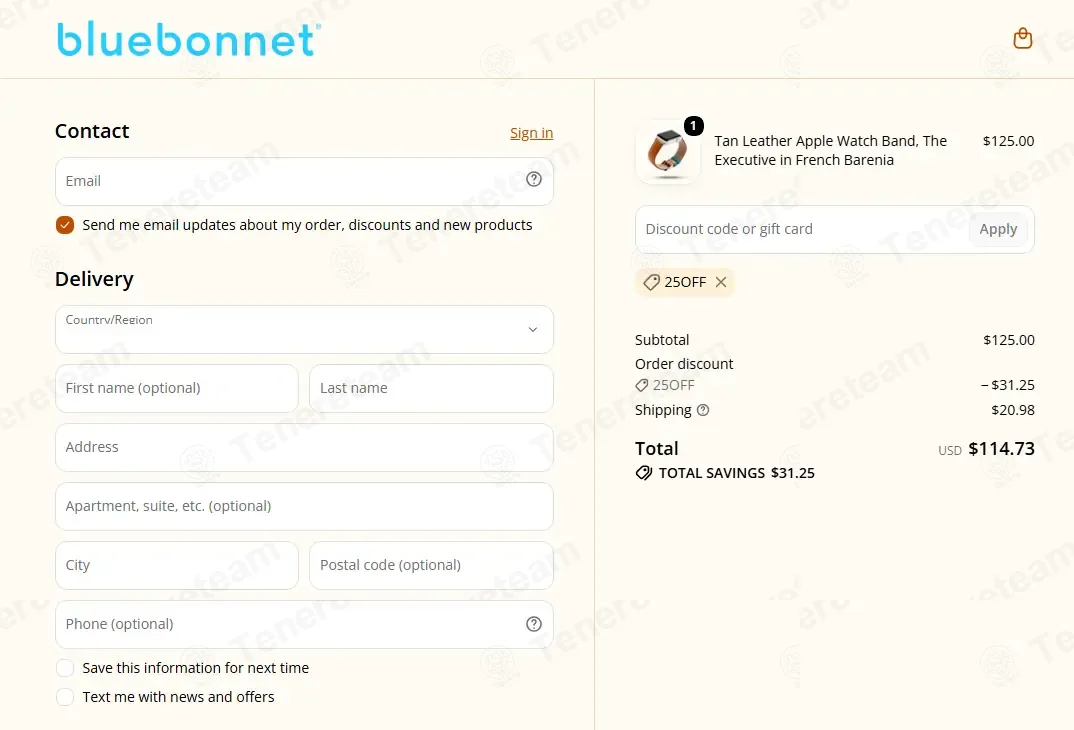Click the Phone field help icon
Viewport: 1074px width, 730px height.
(x=534, y=624)
